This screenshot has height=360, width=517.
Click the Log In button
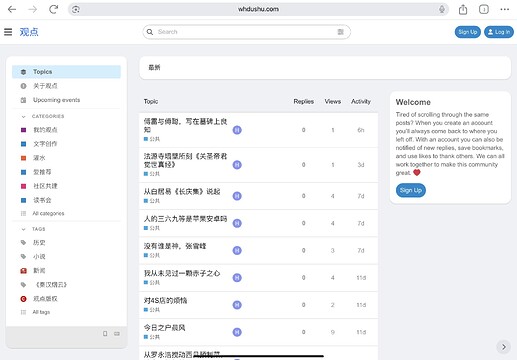coord(499,32)
